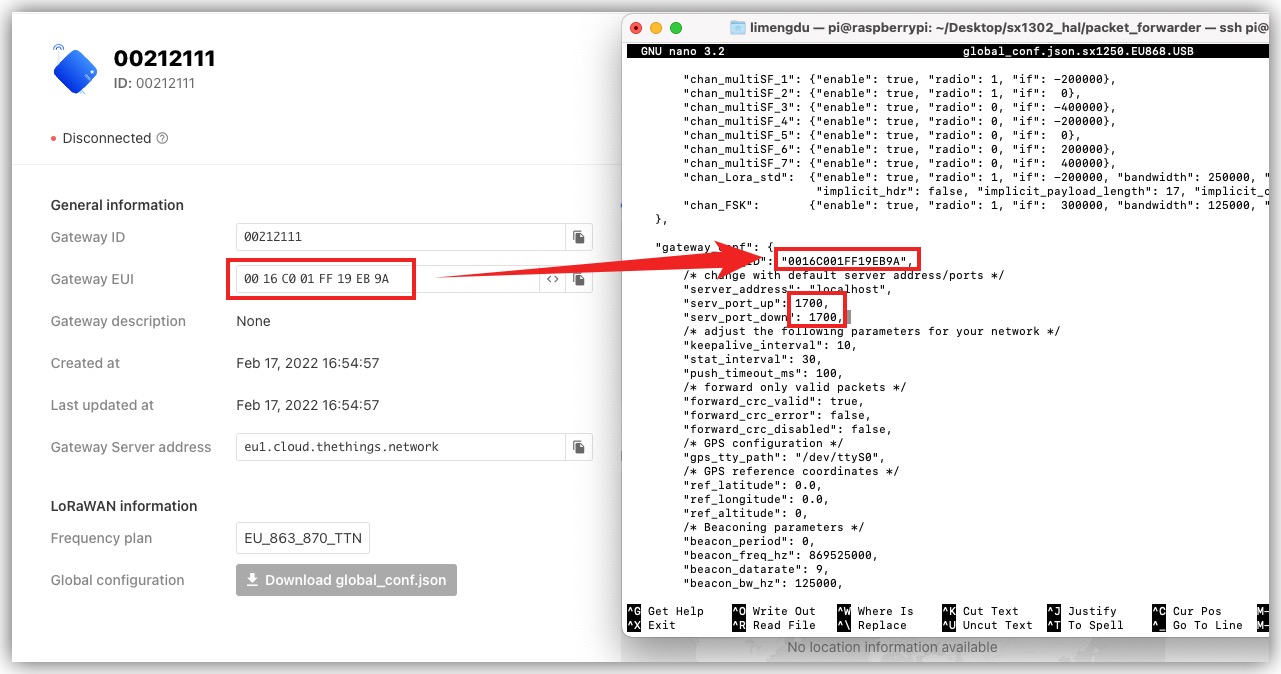The height and width of the screenshot is (674, 1281).
Task: Download global_conf.json file
Action: (346, 580)
